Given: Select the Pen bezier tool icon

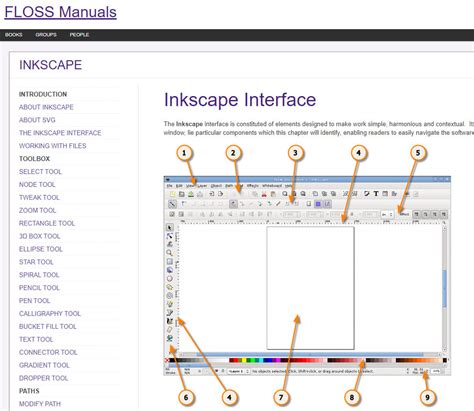Looking at the screenshot, I should pyautogui.click(x=170, y=312).
